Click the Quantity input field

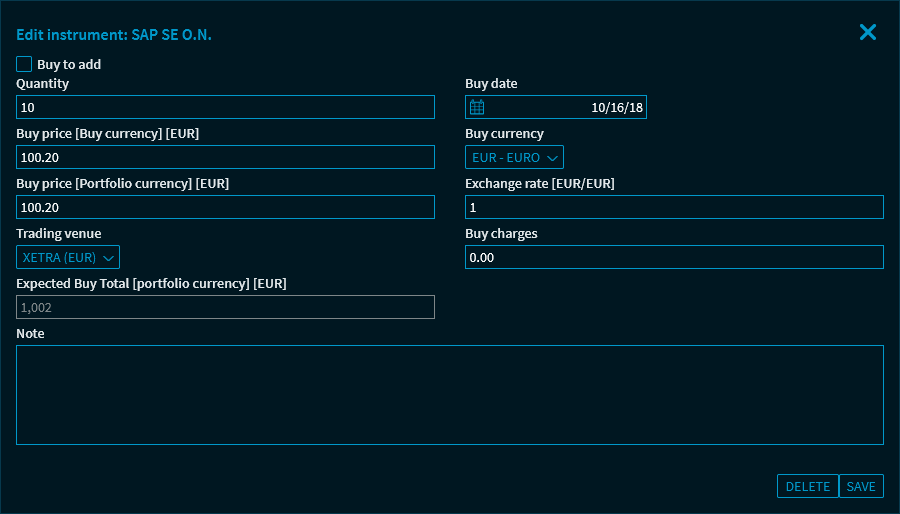pyautogui.click(x=225, y=107)
